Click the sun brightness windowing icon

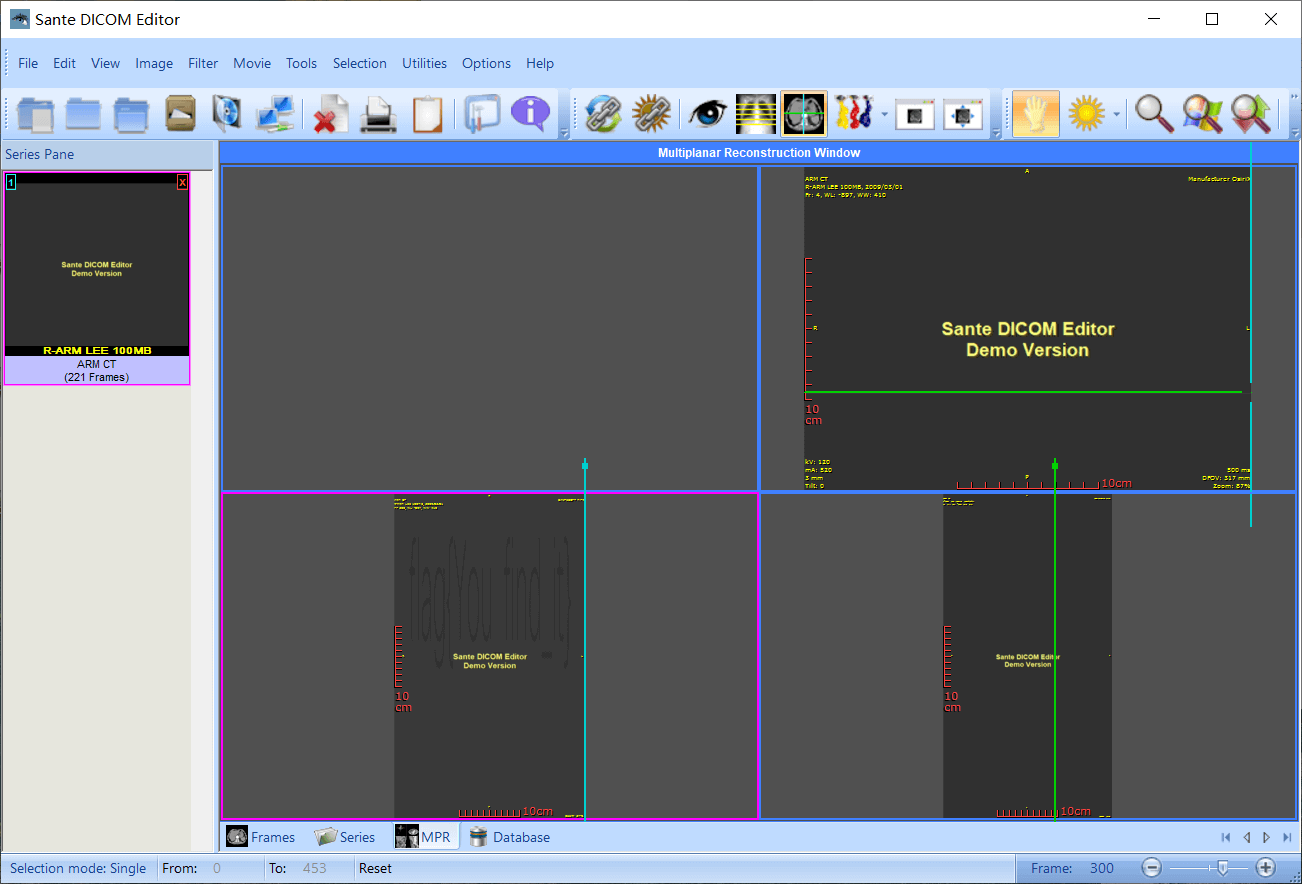(x=1086, y=114)
